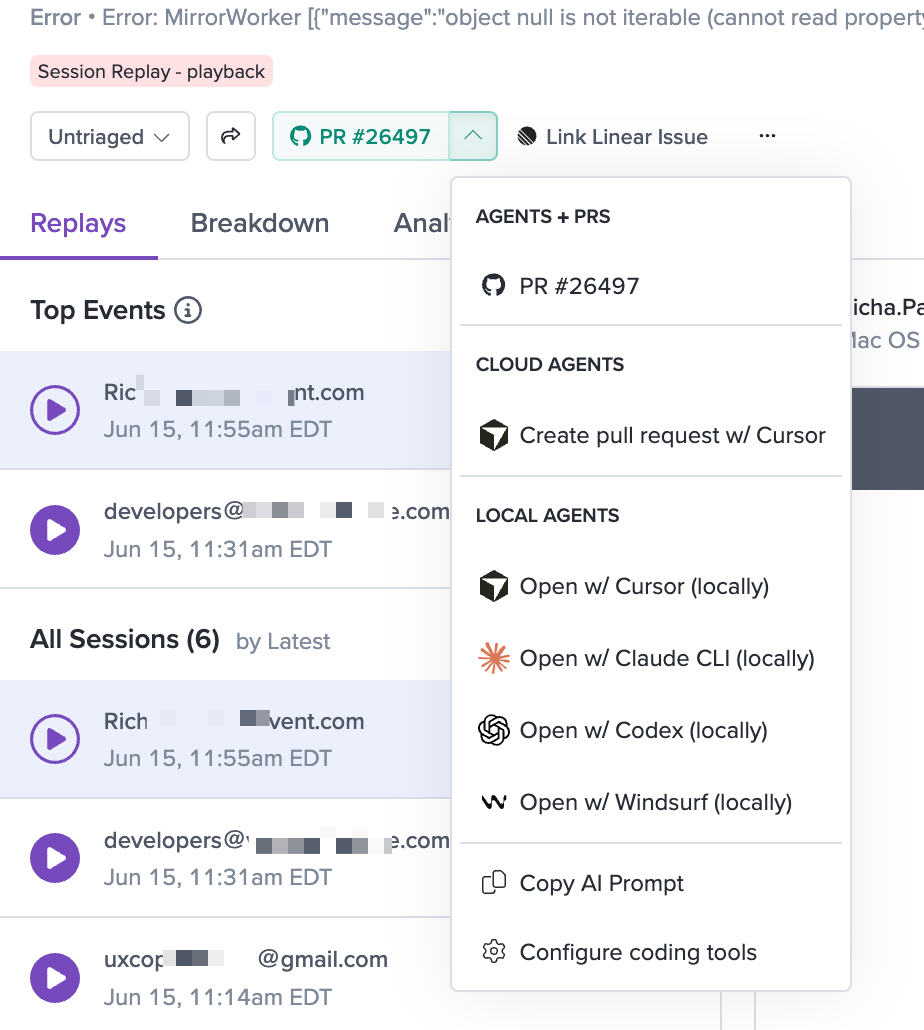924x1030 pixels.
Task: Choose Open w/ Claude CLI (locally)
Action: (651, 658)
